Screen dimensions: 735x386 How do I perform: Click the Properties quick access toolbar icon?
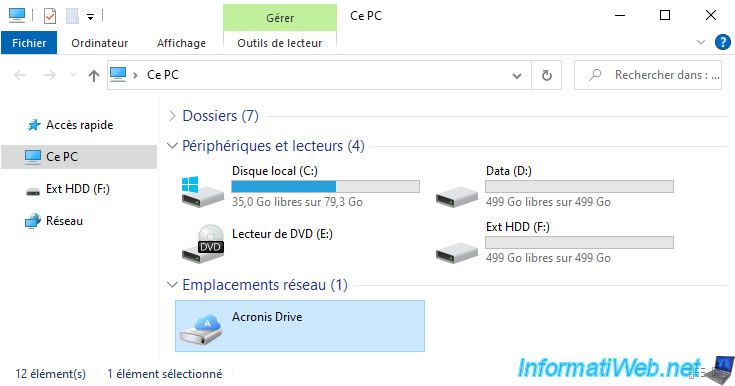[50, 16]
